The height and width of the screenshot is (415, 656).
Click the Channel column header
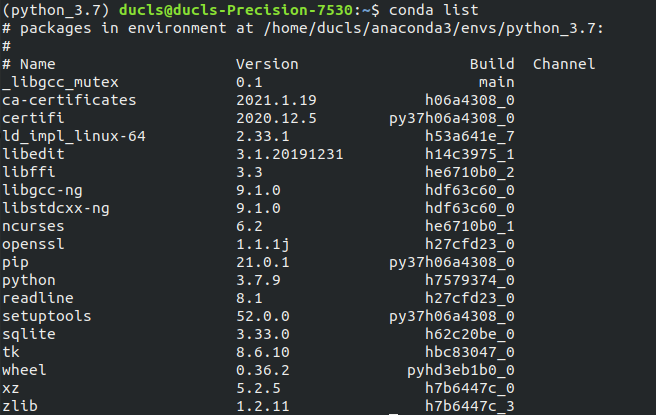click(x=564, y=65)
